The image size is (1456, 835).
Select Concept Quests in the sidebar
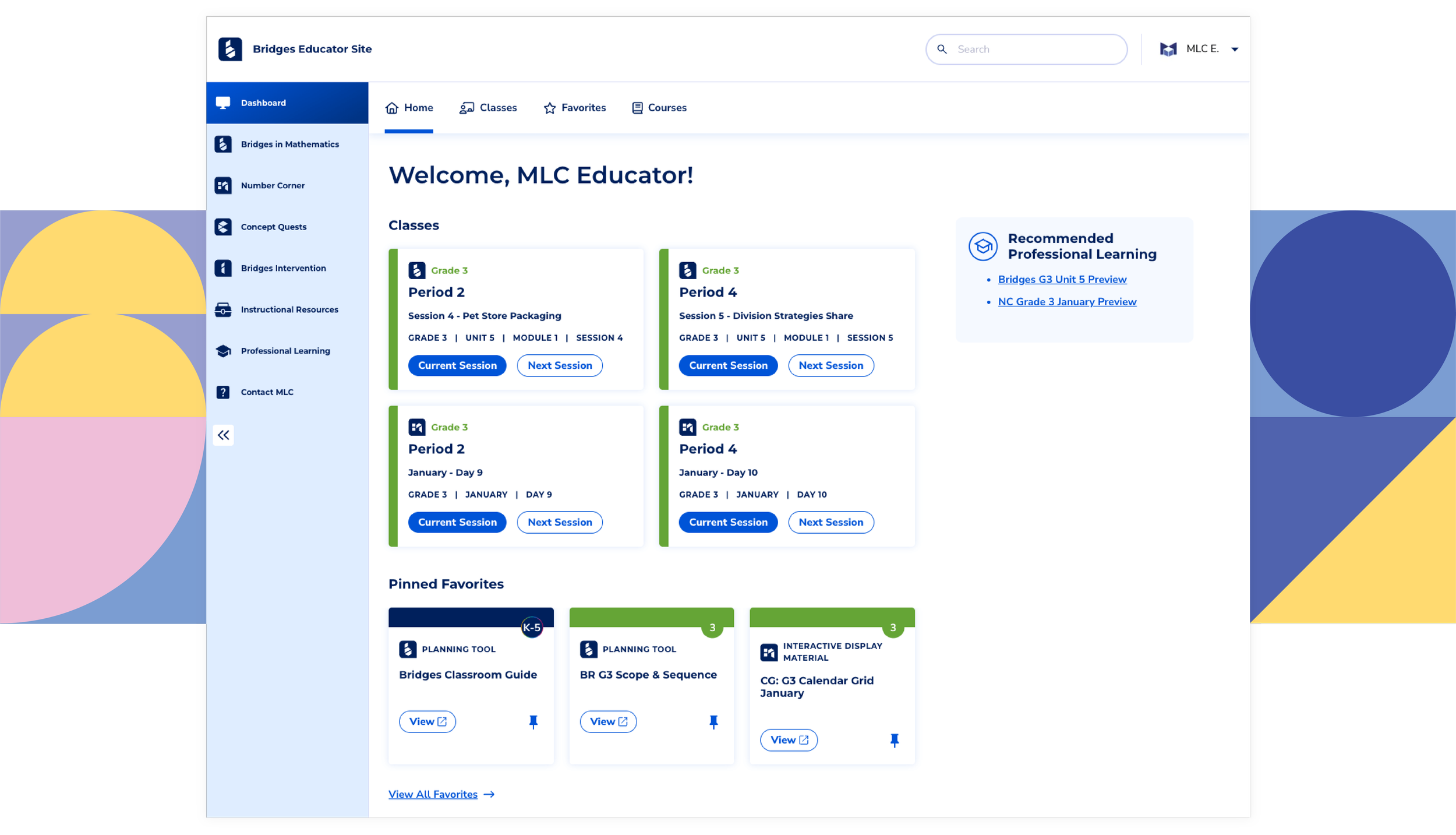pos(273,227)
